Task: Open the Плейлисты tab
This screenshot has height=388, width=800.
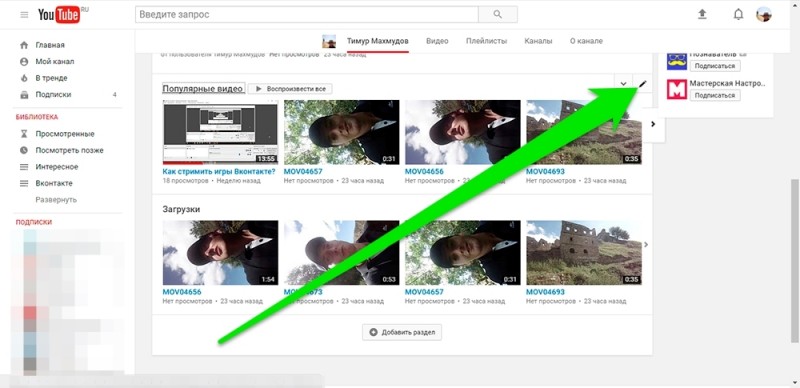Action: click(486, 41)
